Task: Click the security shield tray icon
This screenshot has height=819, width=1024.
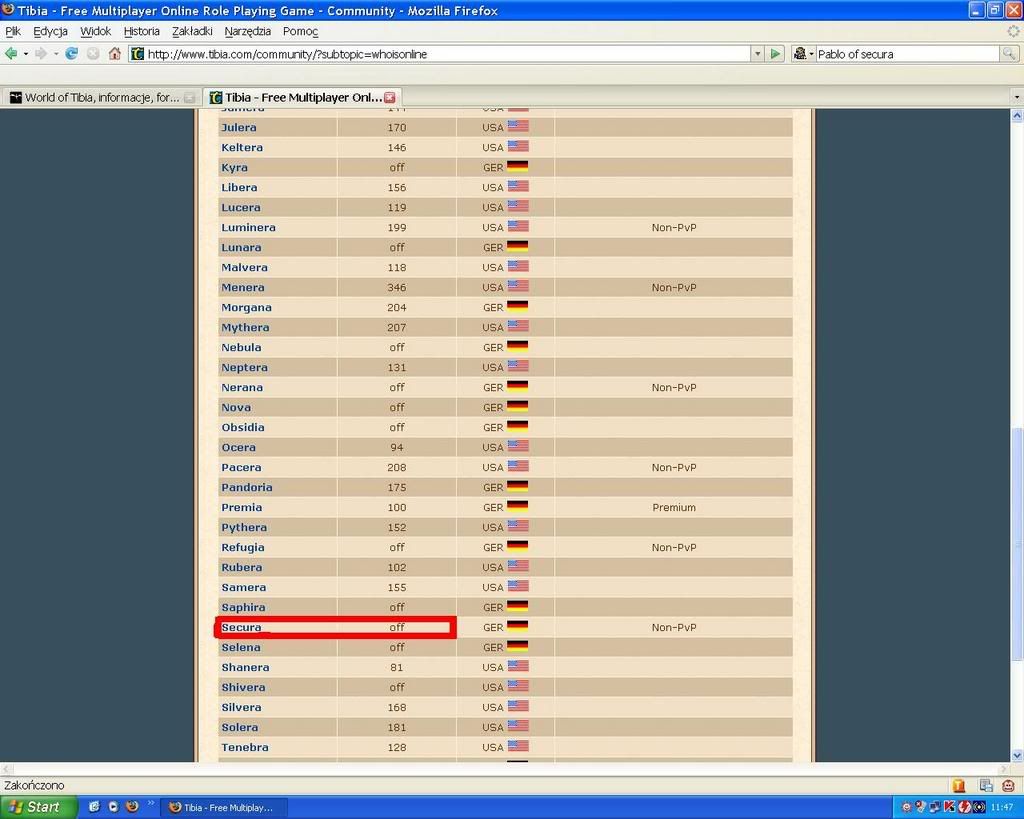Action: coord(920,807)
